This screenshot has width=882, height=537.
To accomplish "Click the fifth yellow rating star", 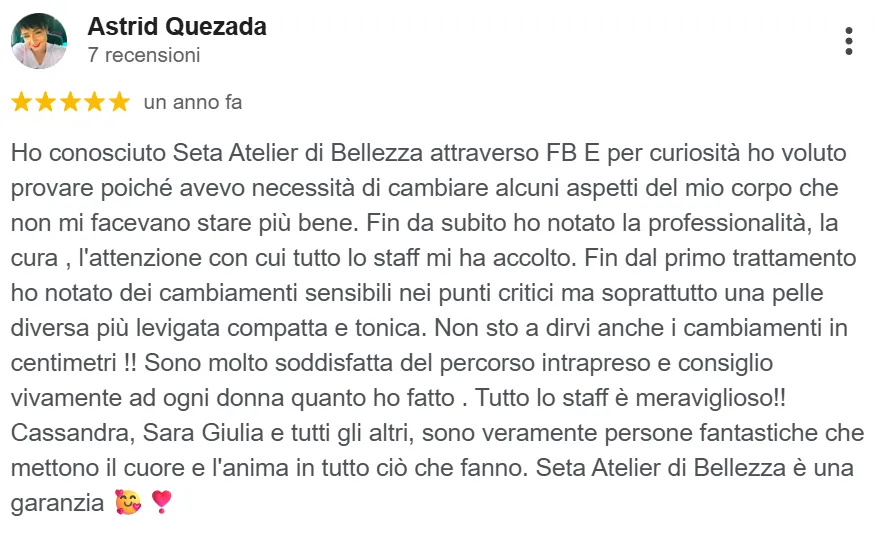I will pyautogui.click(x=119, y=102).
